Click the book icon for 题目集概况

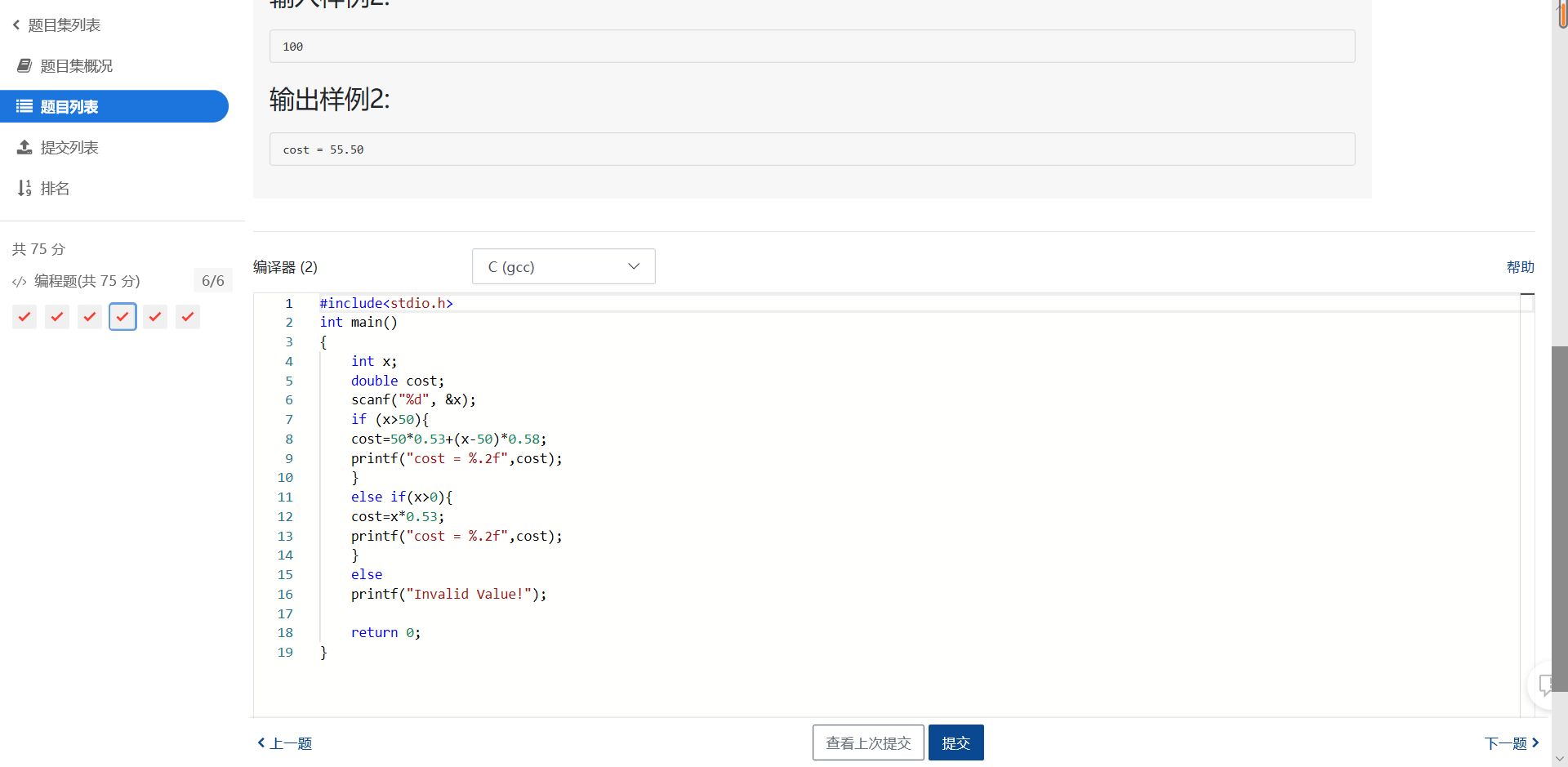[24, 66]
